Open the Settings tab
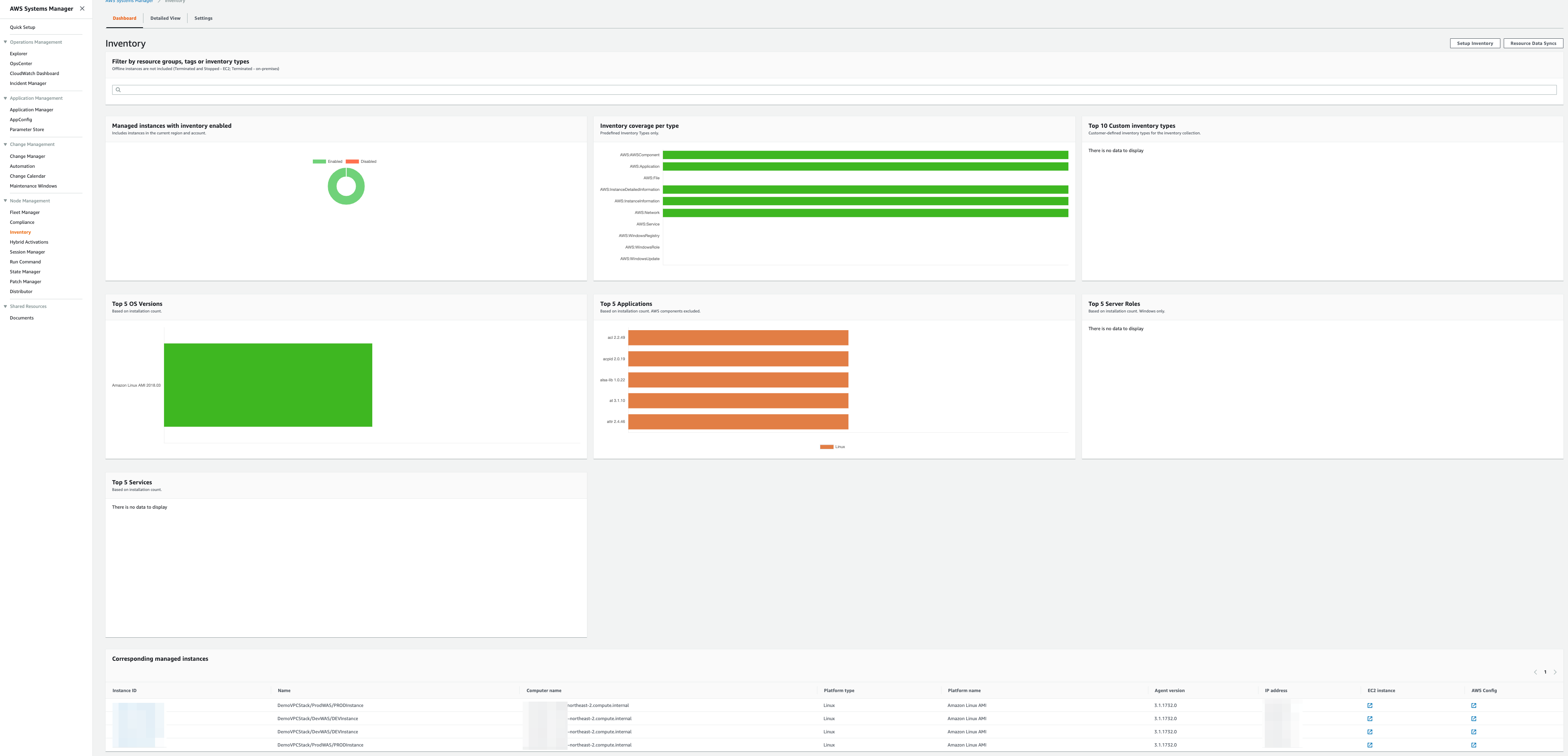This screenshot has height=756, width=1568. [x=203, y=18]
